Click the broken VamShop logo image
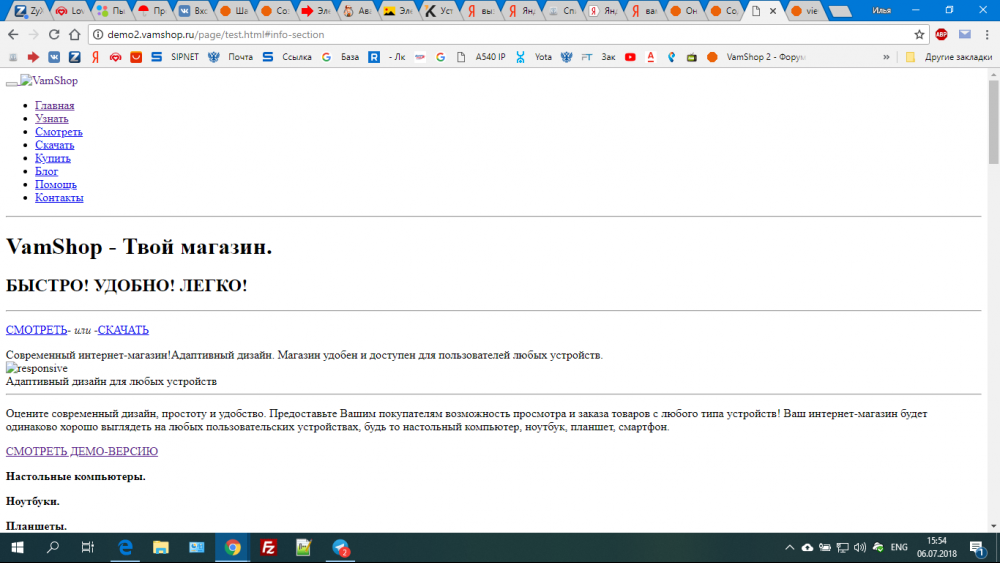The height and width of the screenshot is (563, 1000). [x=49, y=80]
